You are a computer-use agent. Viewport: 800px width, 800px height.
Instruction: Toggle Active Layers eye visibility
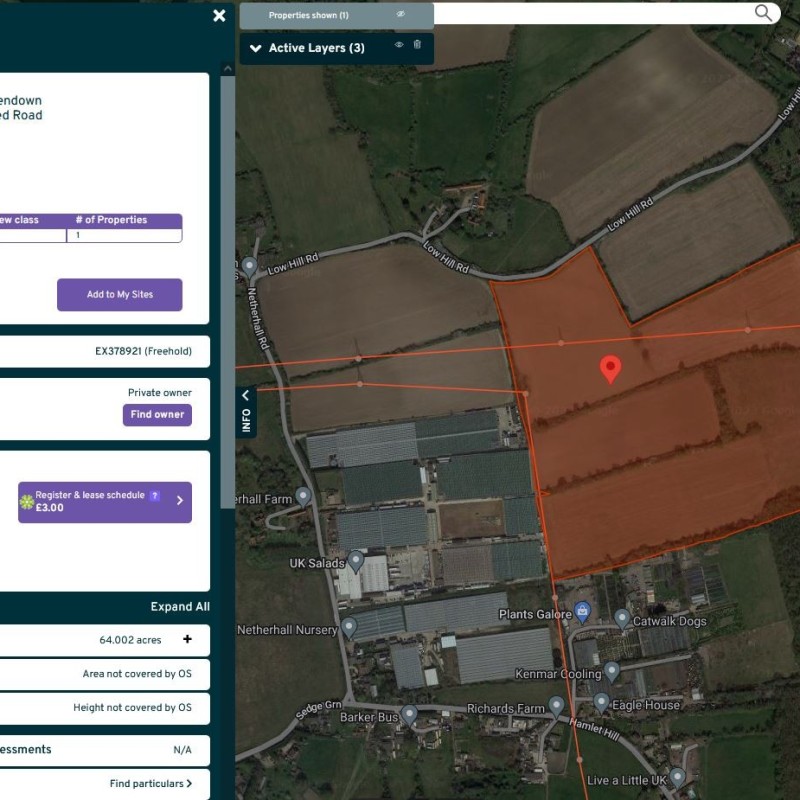coord(398,45)
